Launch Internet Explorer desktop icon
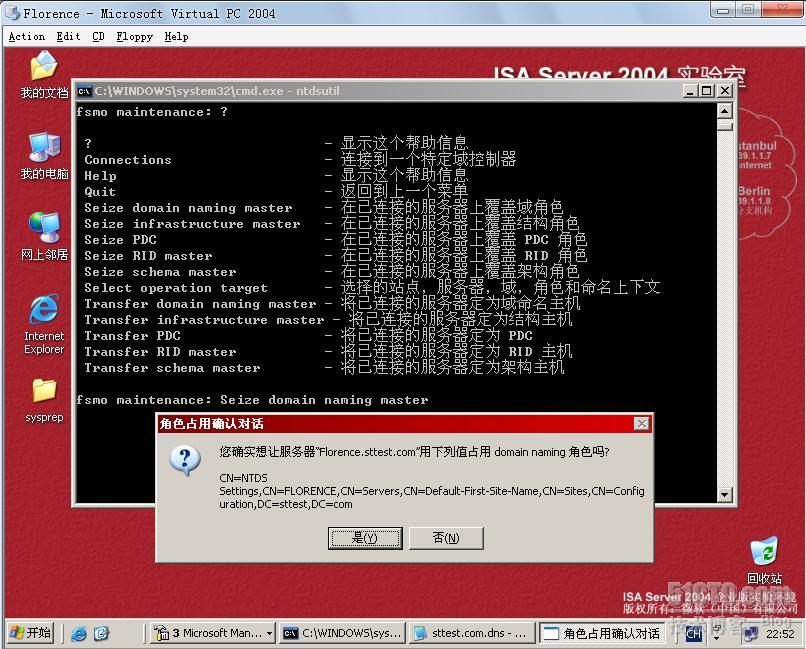 [44, 324]
